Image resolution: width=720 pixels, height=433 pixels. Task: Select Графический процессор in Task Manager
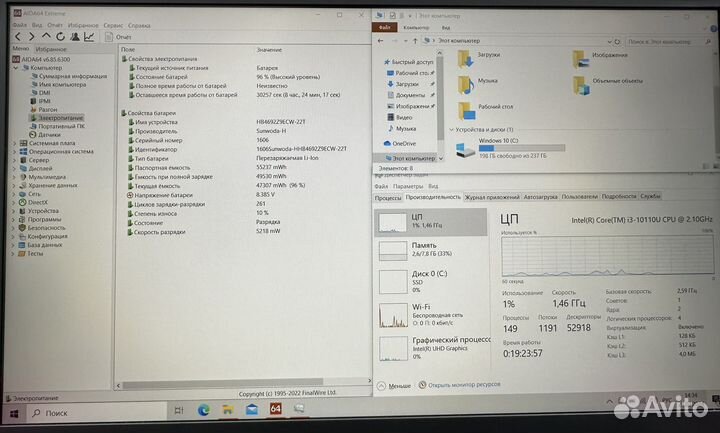(433, 348)
